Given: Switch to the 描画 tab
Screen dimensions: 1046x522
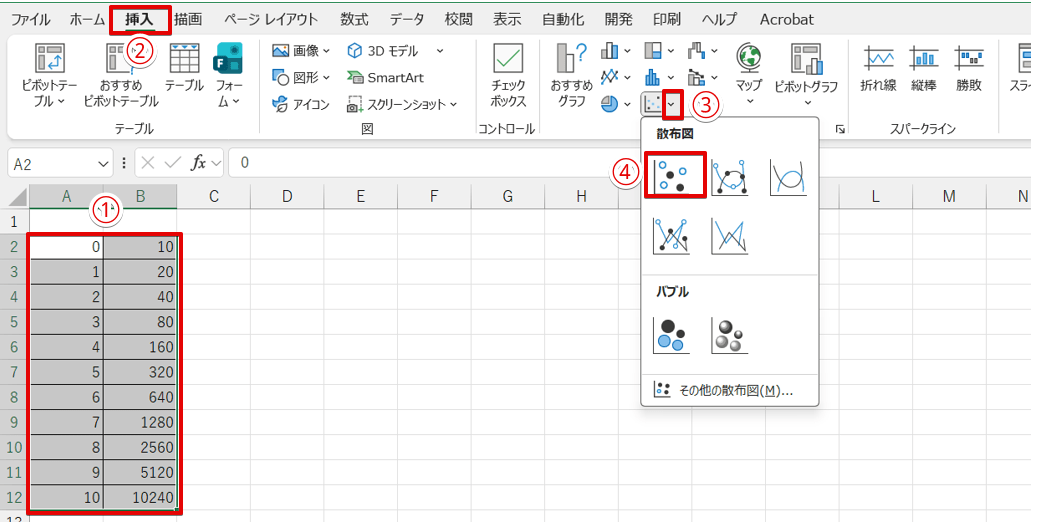Looking at the screenshot, I should (188, 19).
